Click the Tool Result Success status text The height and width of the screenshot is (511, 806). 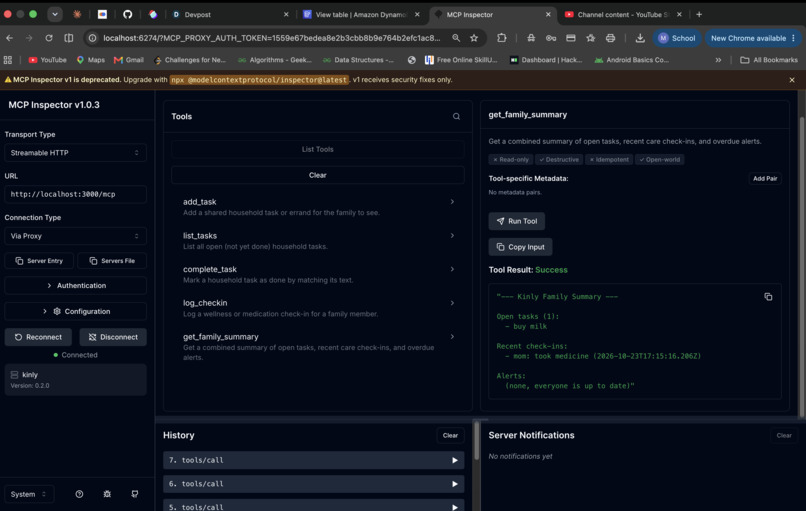click(x=551, y=270)
